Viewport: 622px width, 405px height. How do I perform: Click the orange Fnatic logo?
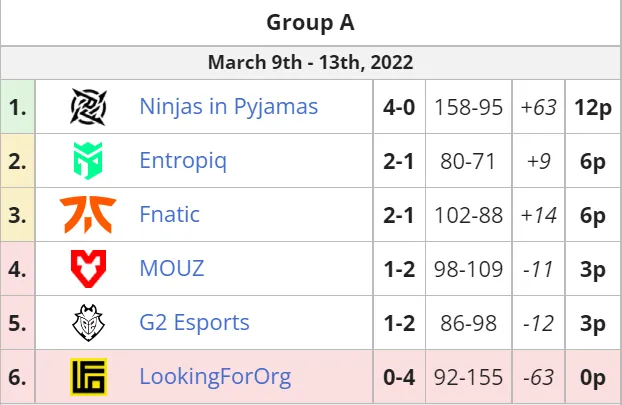(88, 215)
